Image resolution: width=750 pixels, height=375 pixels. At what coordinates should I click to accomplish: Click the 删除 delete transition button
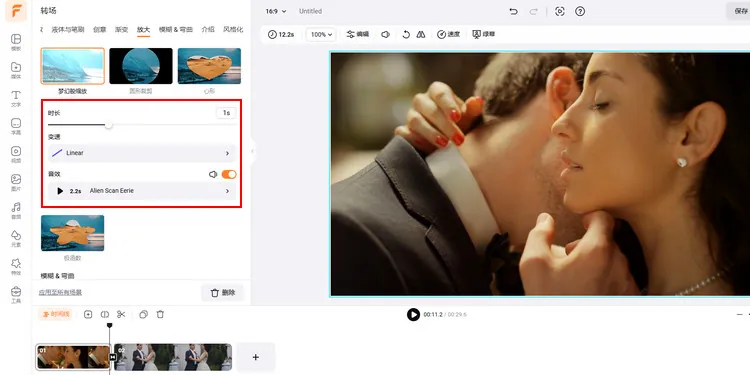point(222,293)
